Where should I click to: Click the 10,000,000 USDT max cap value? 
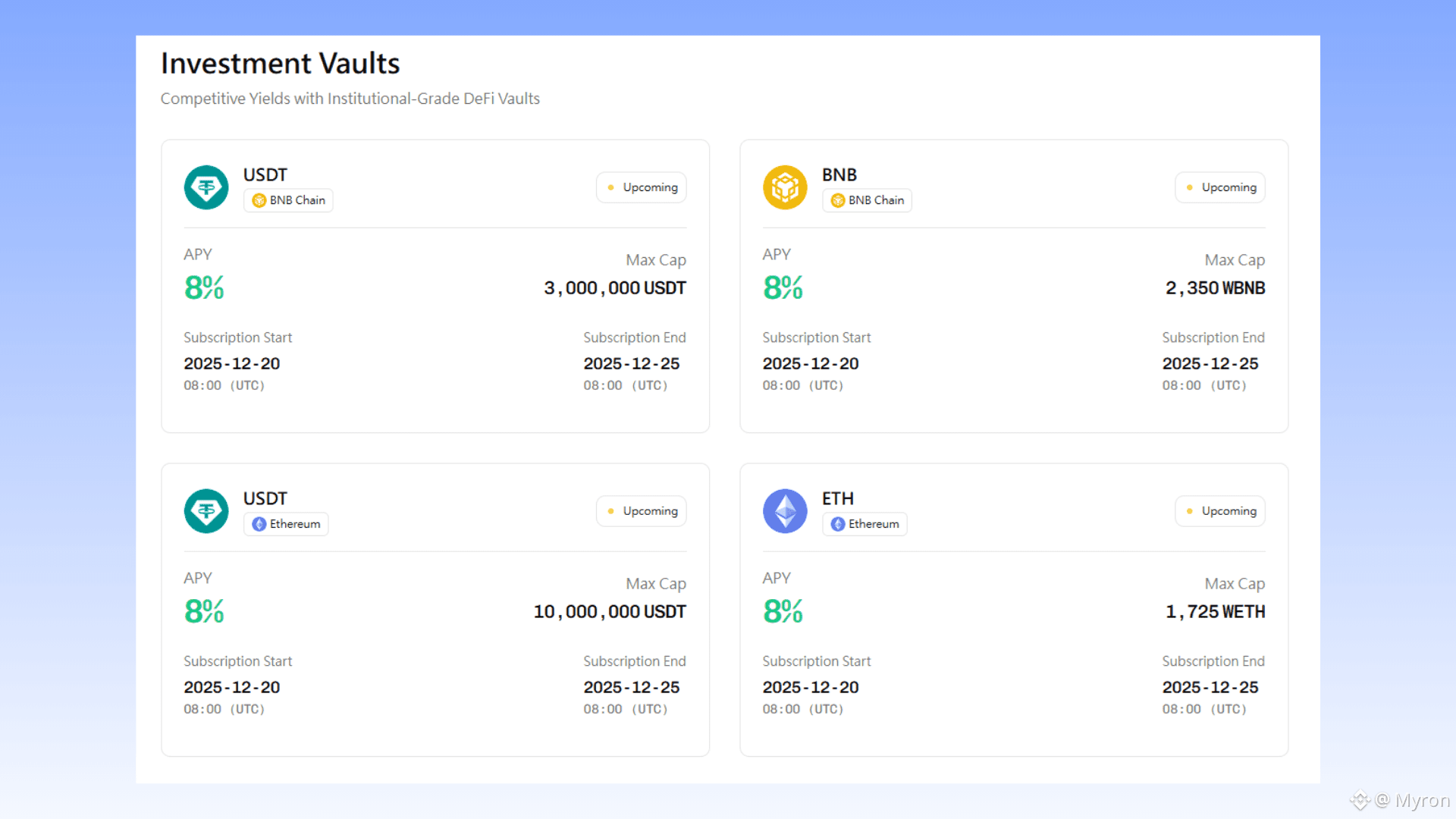coord(610,612)
